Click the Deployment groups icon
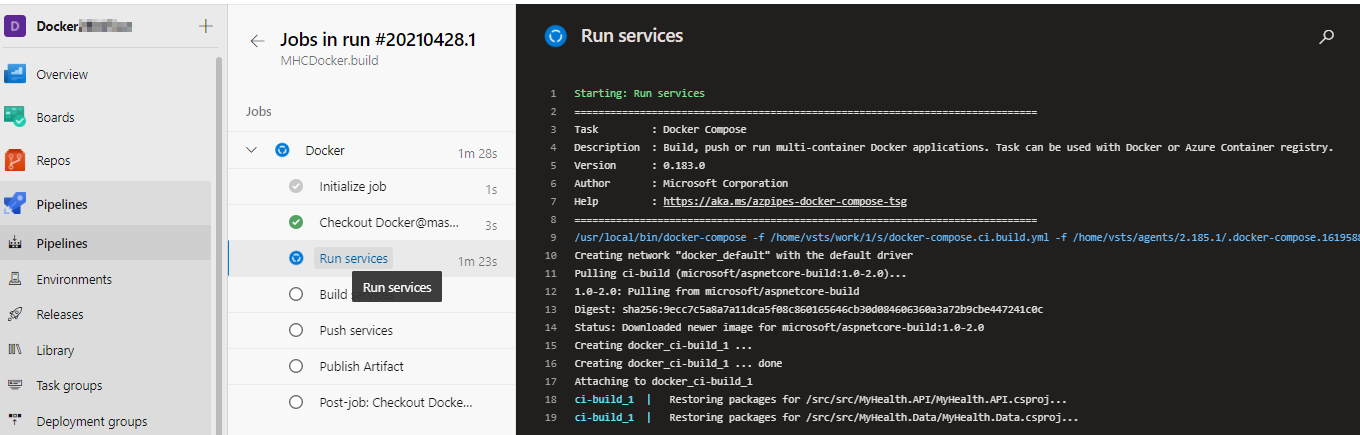Image resolution: width=1360 pixels, height=435 pixels. [x=15, y=421]
